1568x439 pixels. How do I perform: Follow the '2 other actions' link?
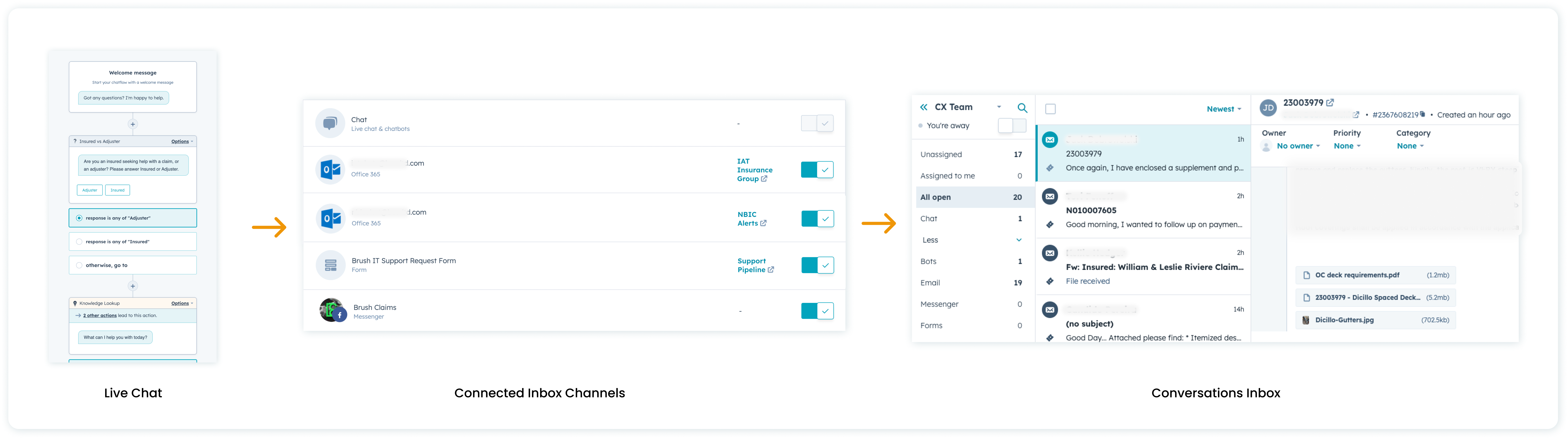(x=100, y=316)
